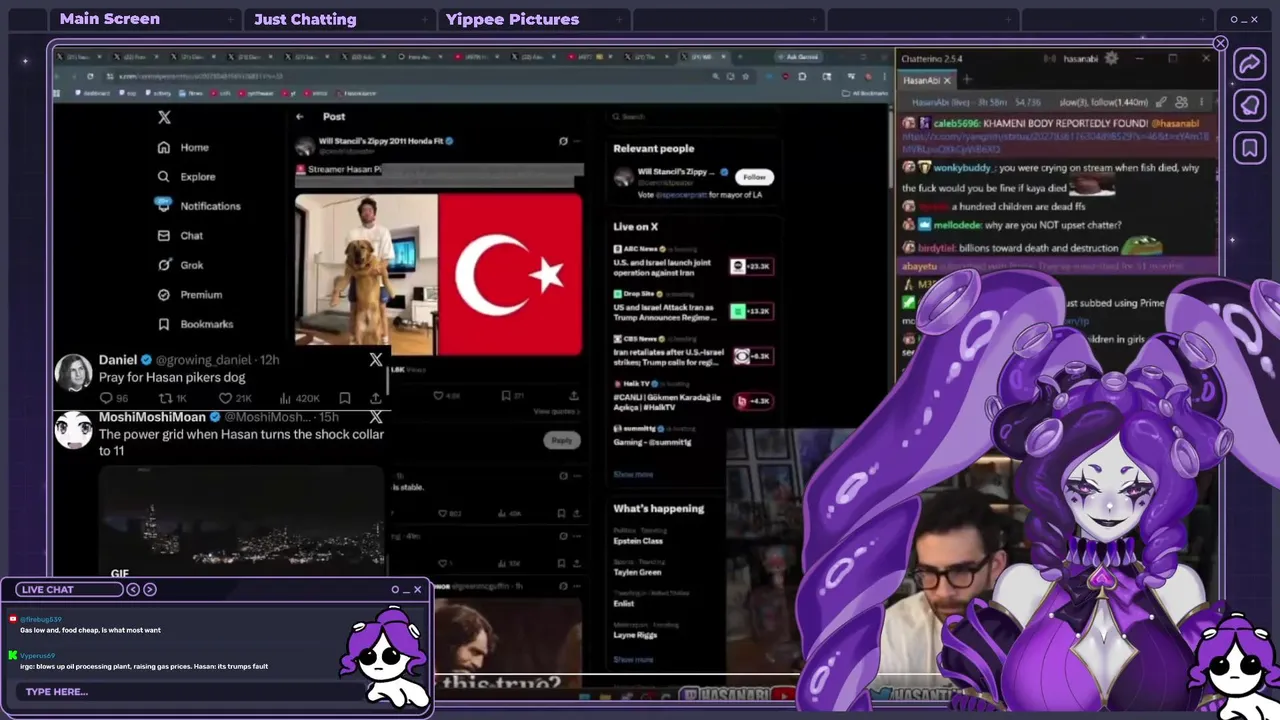Click the dog and flag tweet image
The height and width of the screenshot is (720, 1280).
(x=438, y=275)
